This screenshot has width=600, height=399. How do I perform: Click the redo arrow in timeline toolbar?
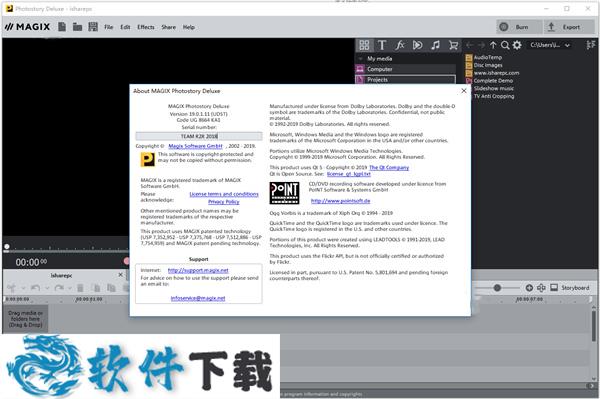59,288
